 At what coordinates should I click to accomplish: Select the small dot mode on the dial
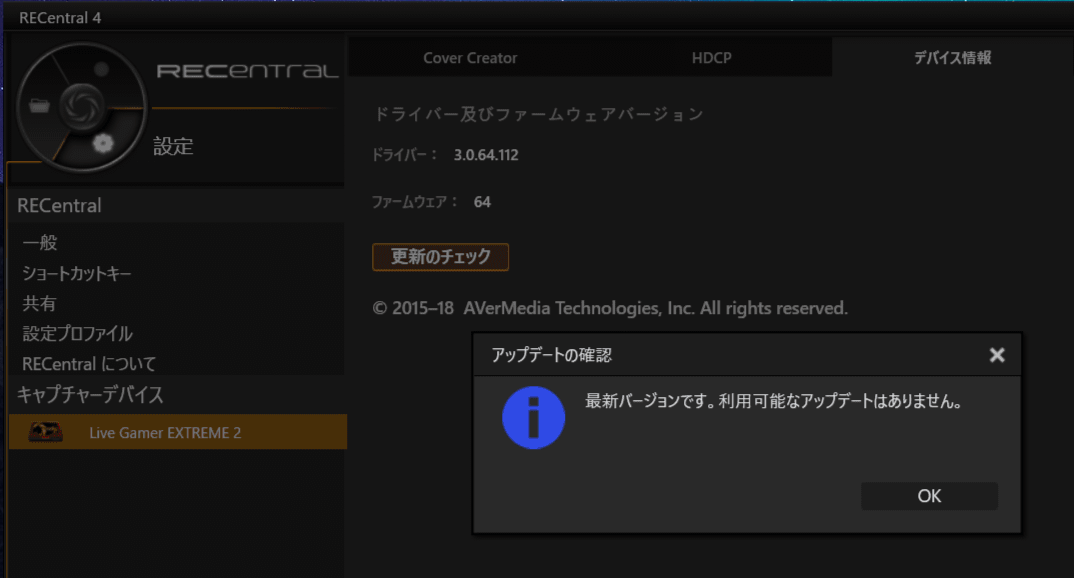click(x=101, y=69)
